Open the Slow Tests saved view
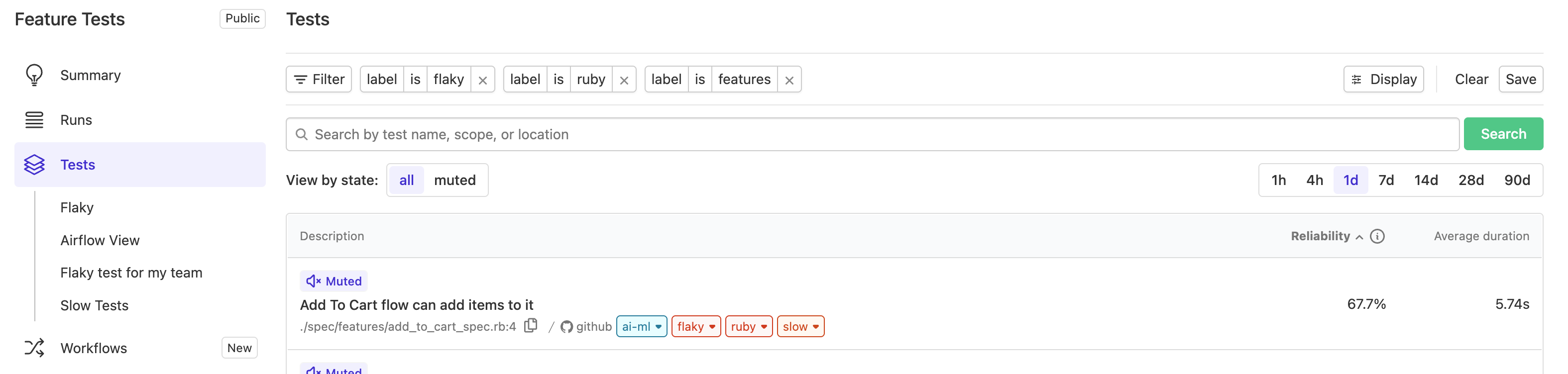 [x=95, y=306]
